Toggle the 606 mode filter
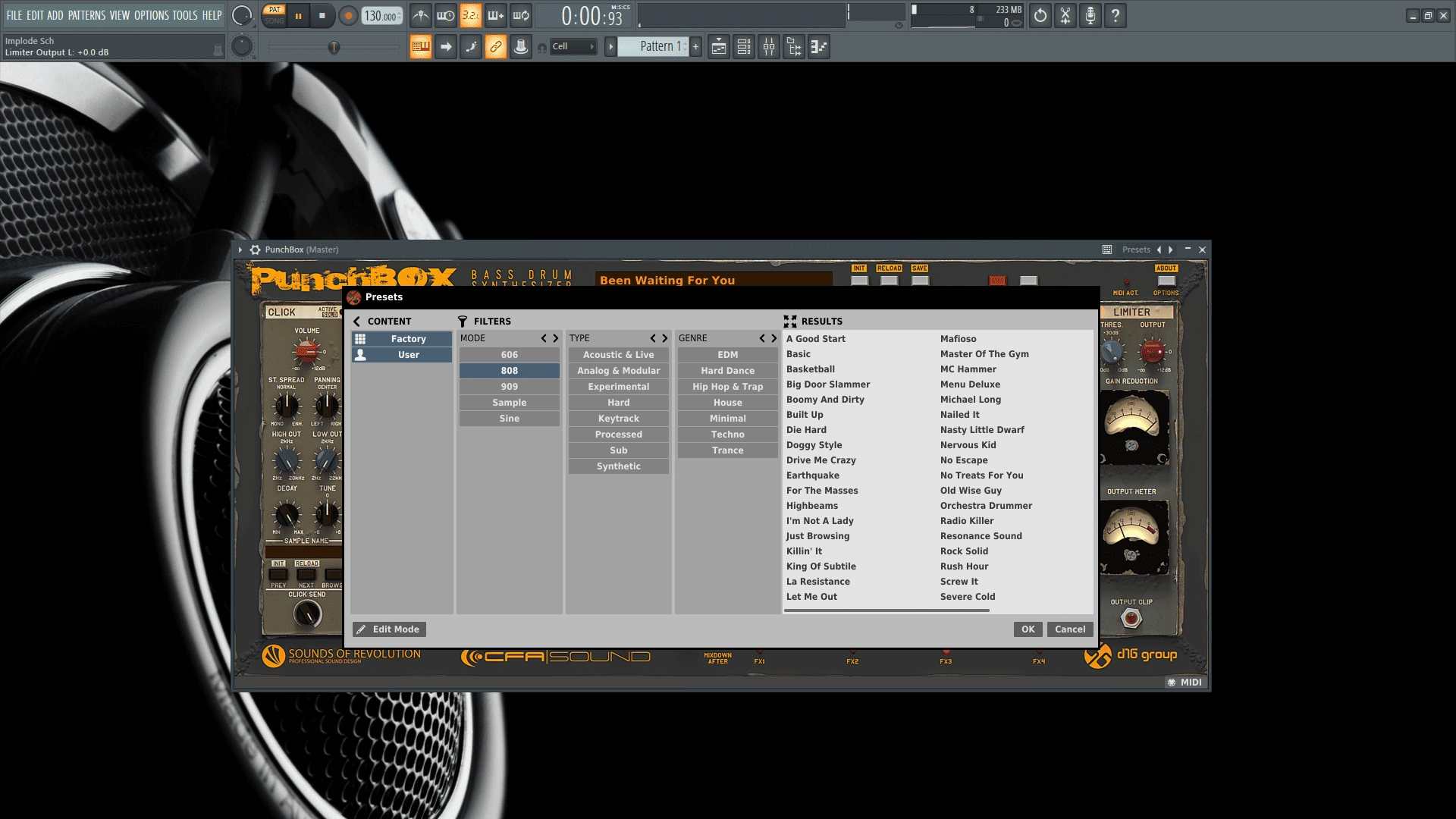 (510, 355)
